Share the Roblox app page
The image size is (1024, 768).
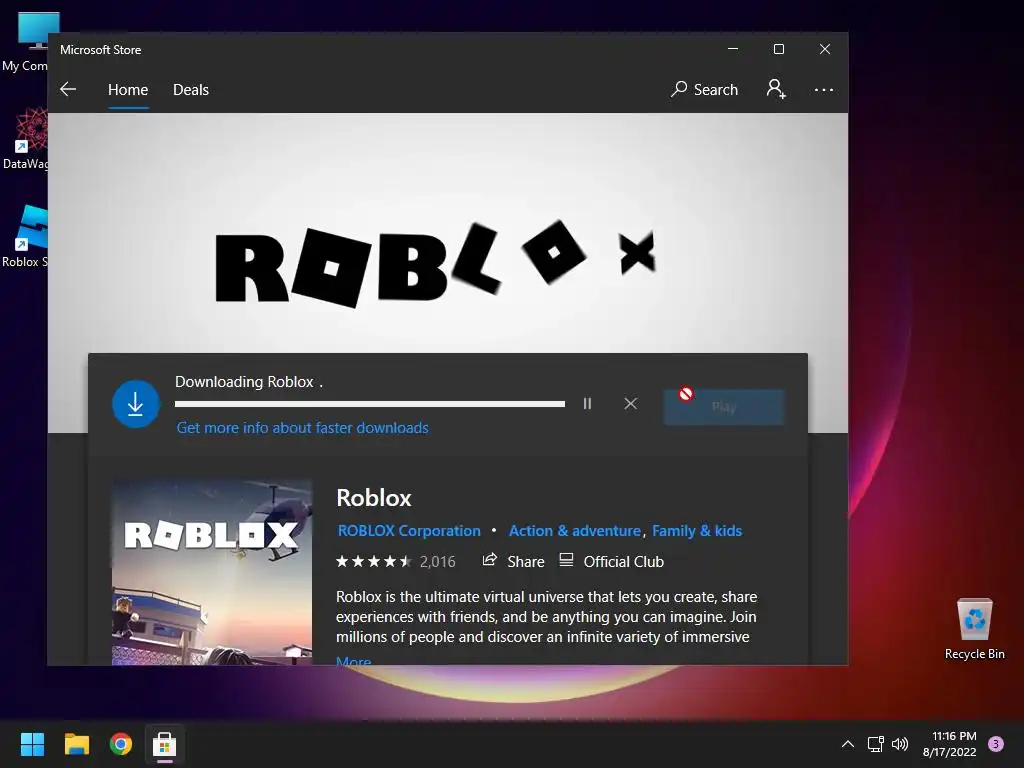513,561
